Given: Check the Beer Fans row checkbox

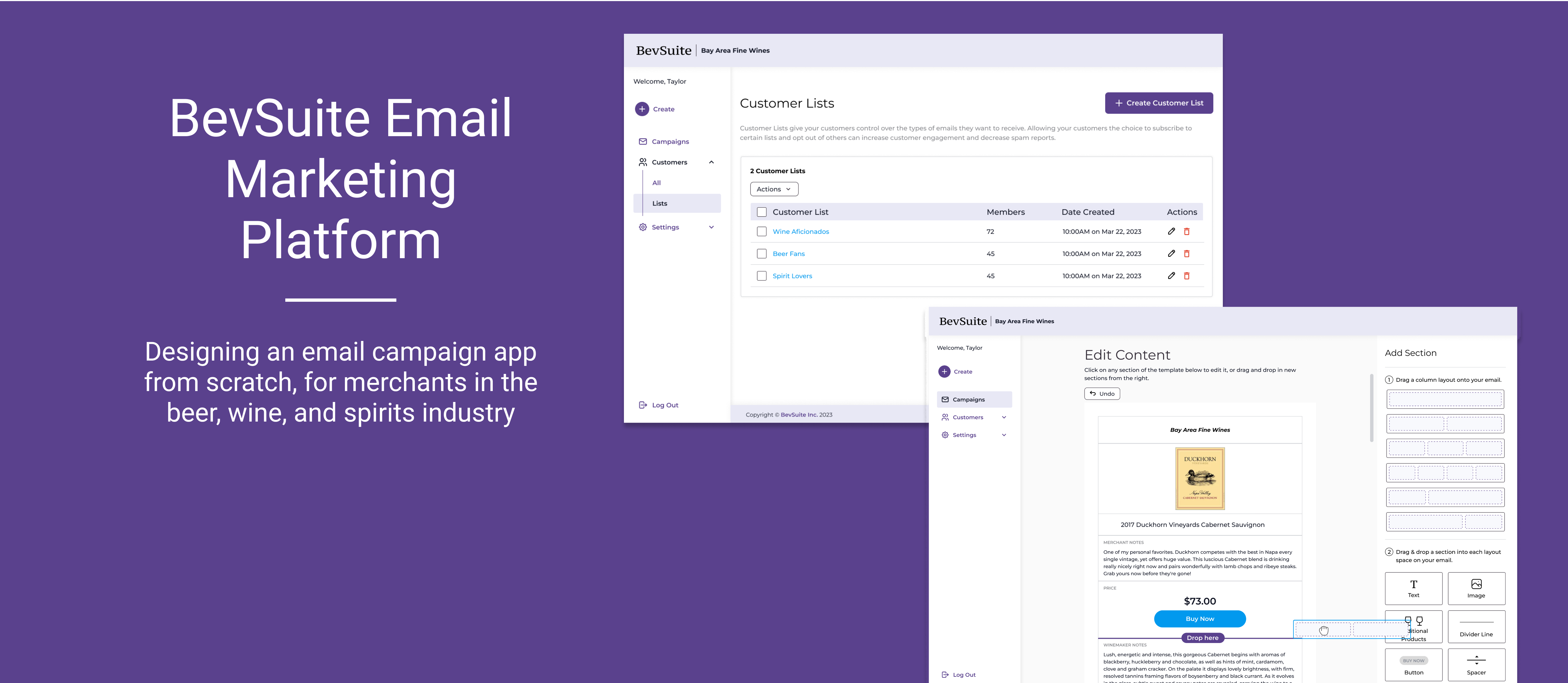Looking at the screenshot, I should tap(761, 253).
